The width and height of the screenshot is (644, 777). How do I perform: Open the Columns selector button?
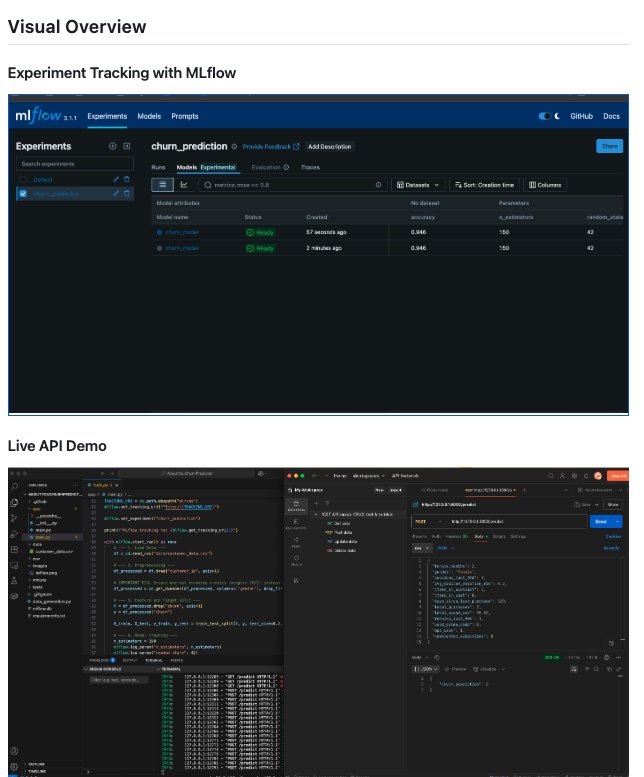coord(545,185)
